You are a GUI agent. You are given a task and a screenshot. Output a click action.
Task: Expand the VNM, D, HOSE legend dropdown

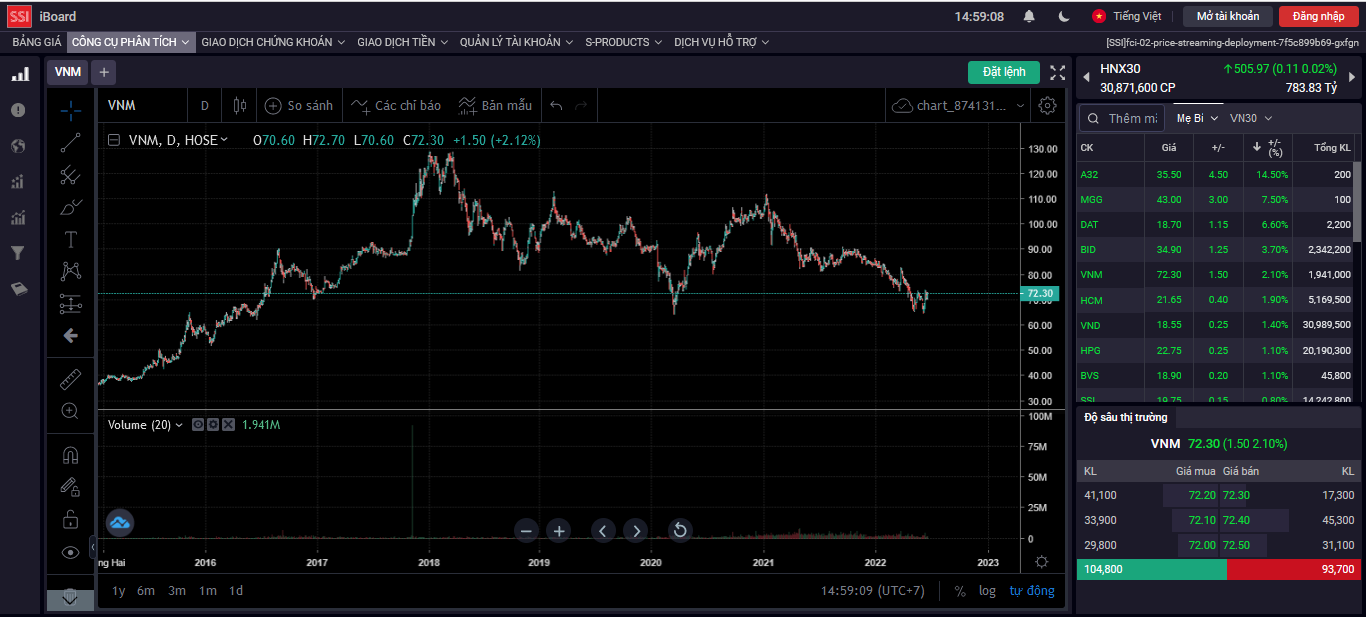(224, 140)
